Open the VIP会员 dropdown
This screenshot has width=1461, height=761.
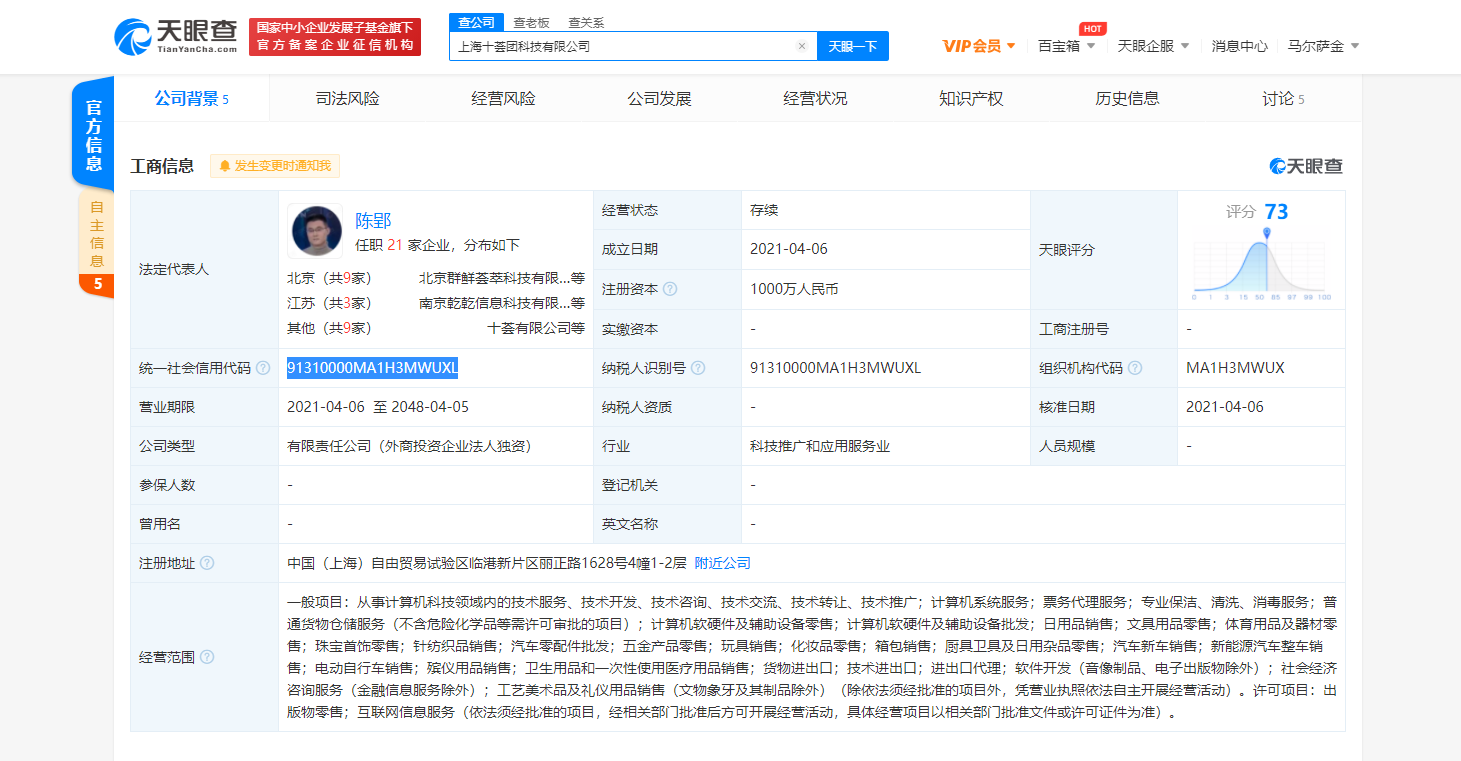(x=979, y=46)
